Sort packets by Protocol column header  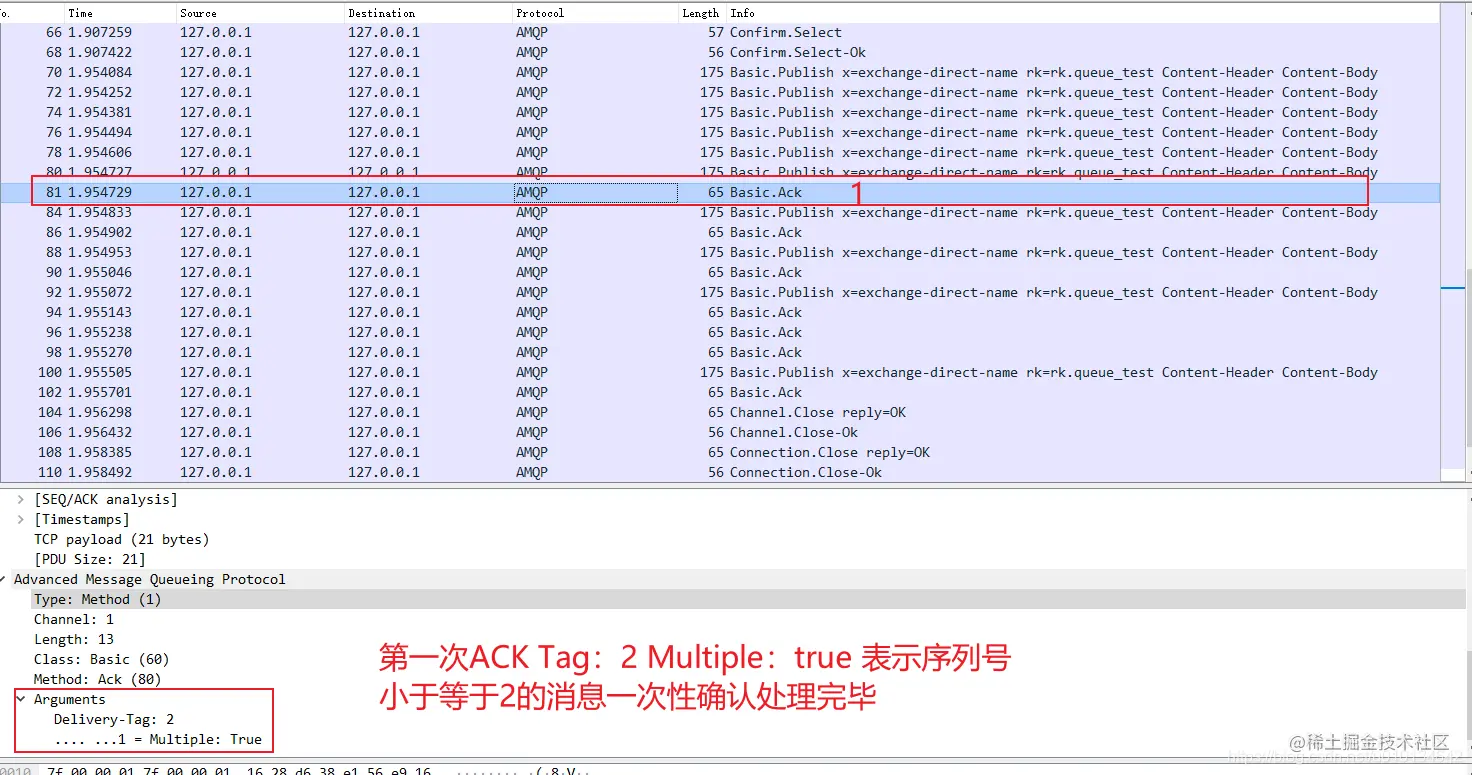click(x=596, y=13)
